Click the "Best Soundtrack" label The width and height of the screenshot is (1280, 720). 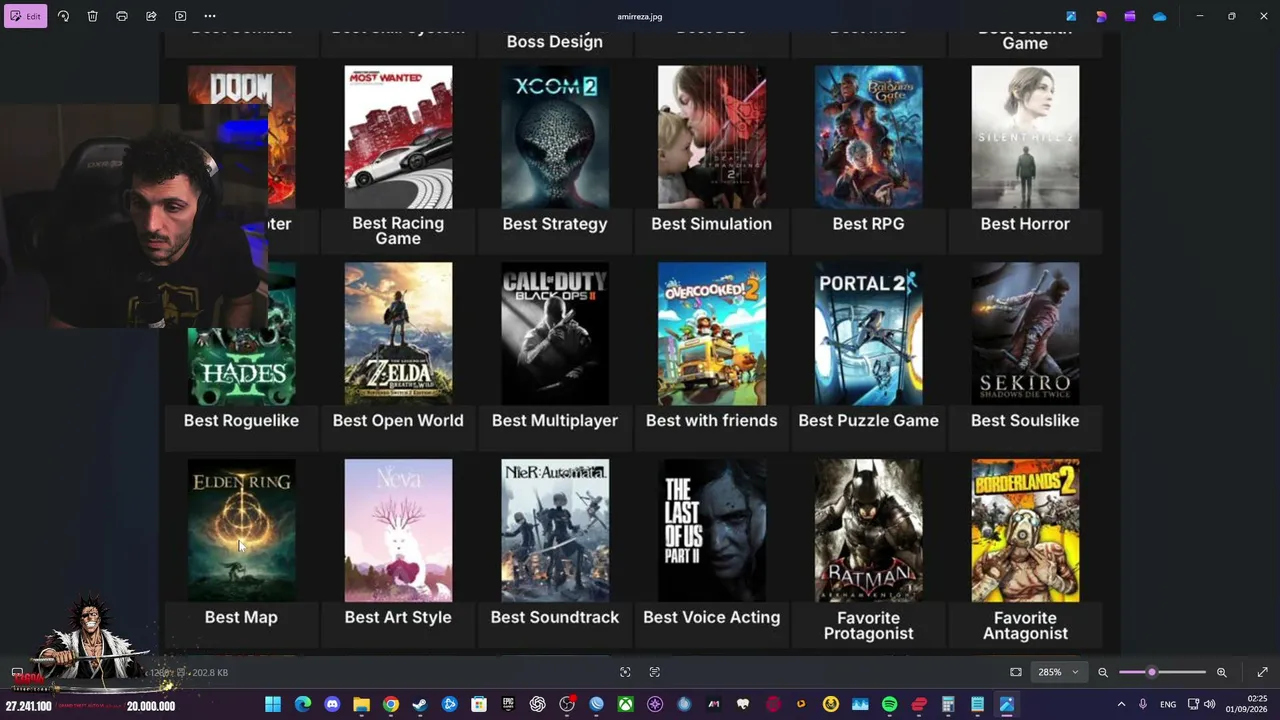tap(555, 617)
